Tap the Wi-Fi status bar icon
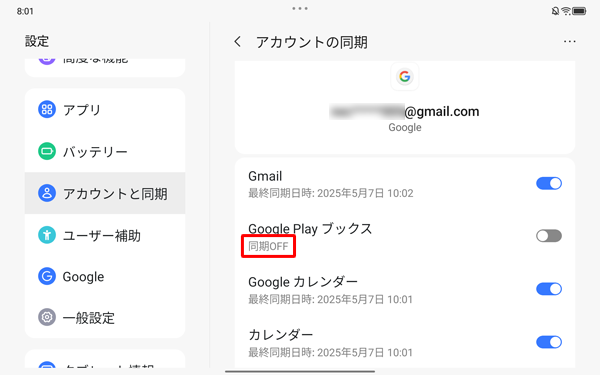Image resolution: width=600 pixels, height=375 pixels. 566,11
